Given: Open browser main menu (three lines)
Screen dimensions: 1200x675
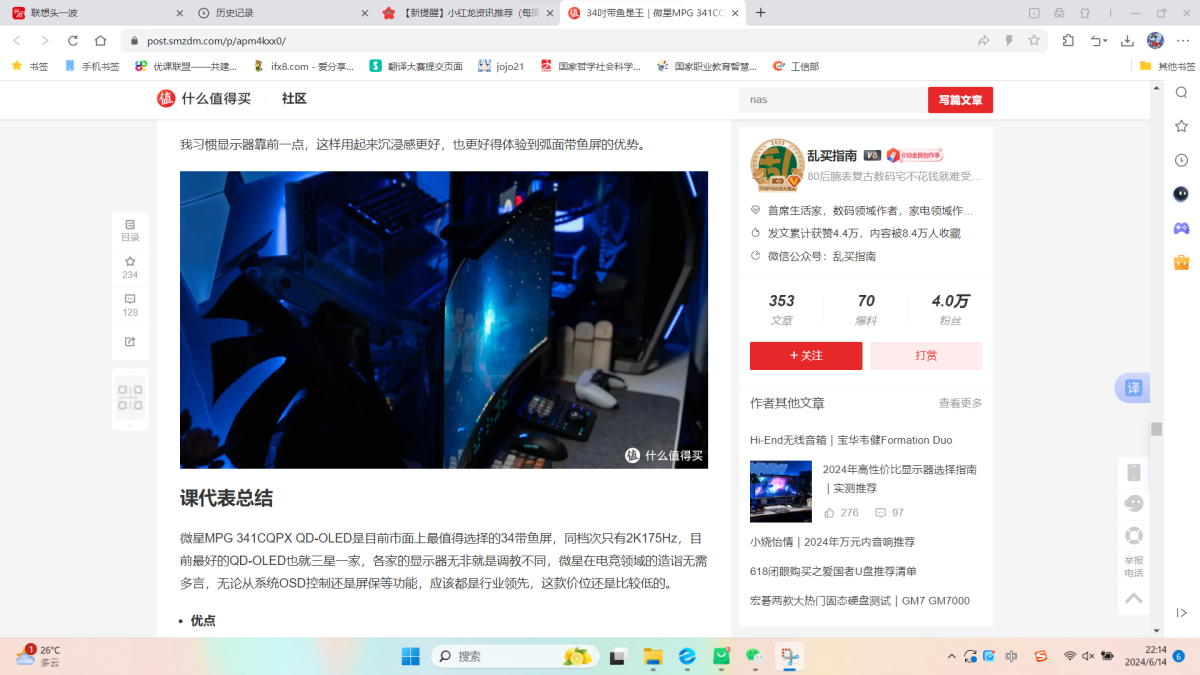Looking at the screenshot, I should pos(1183,41).
